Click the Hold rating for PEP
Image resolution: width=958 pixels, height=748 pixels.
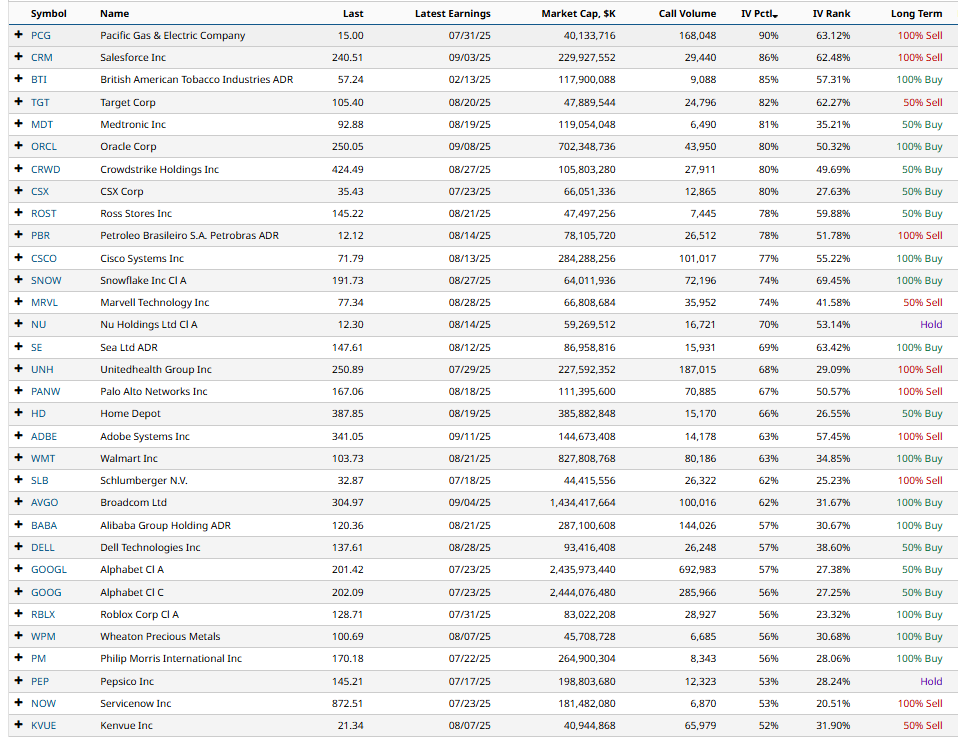(x=931, y=681)
